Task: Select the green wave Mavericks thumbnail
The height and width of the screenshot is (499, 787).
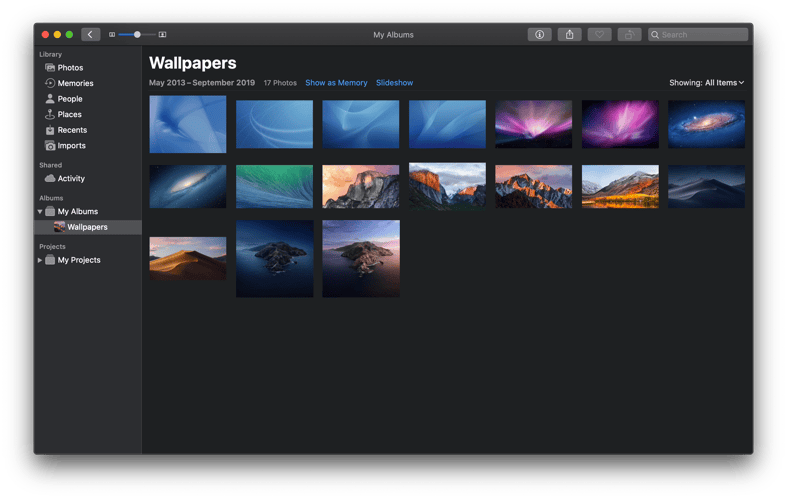Action: [x=275, y=186]
